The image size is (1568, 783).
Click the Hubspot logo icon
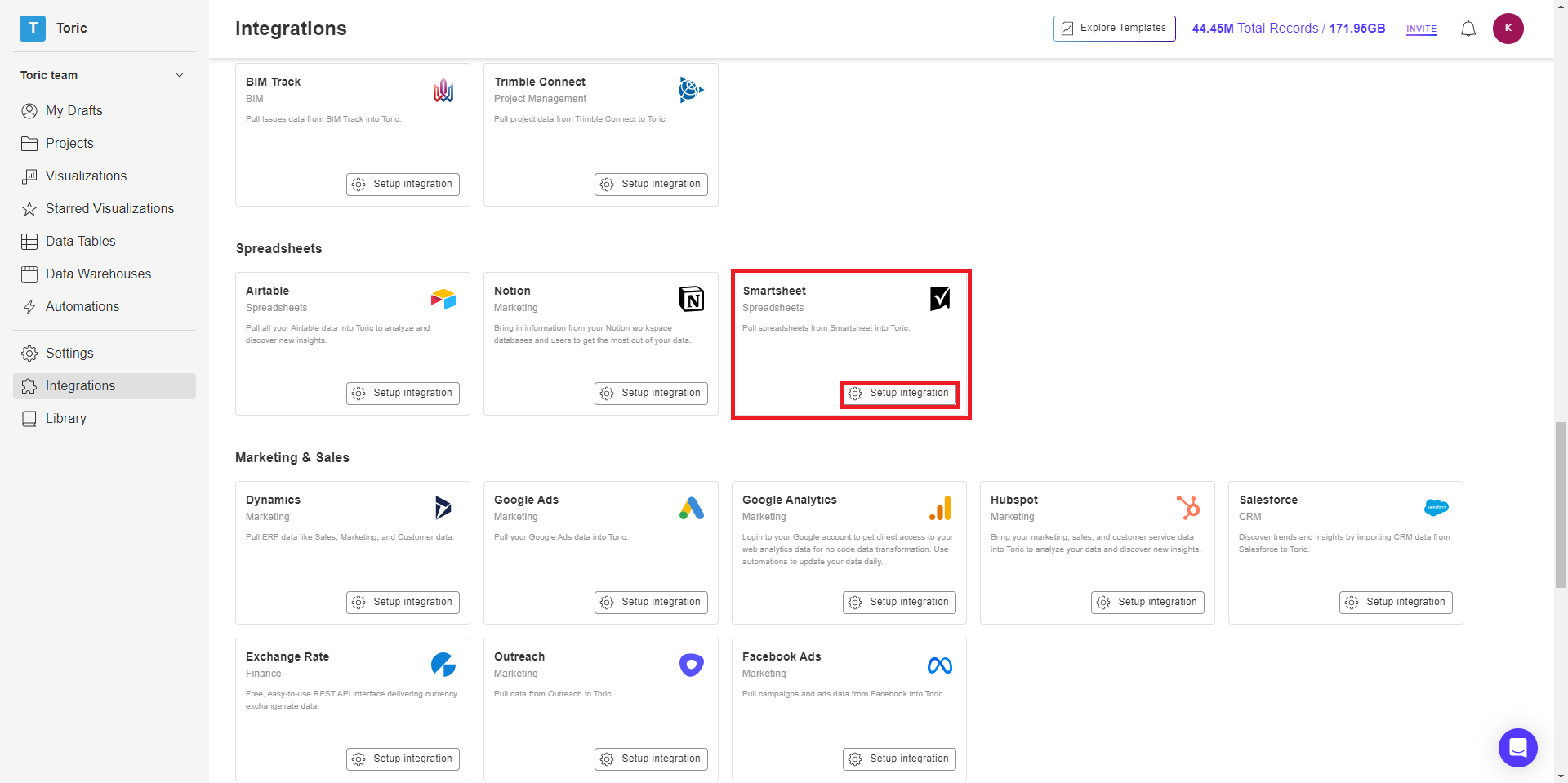1188,508
